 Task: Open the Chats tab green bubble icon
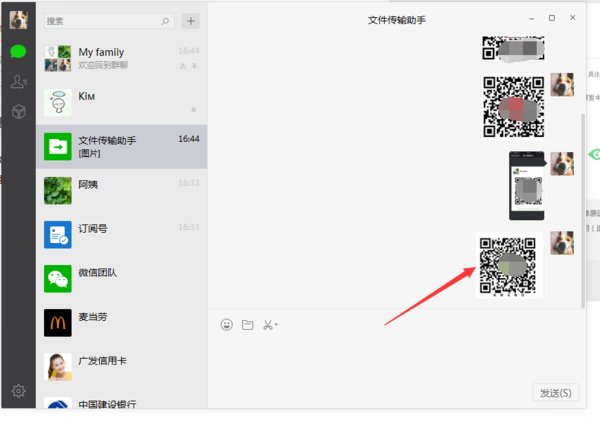click(18, 51)
